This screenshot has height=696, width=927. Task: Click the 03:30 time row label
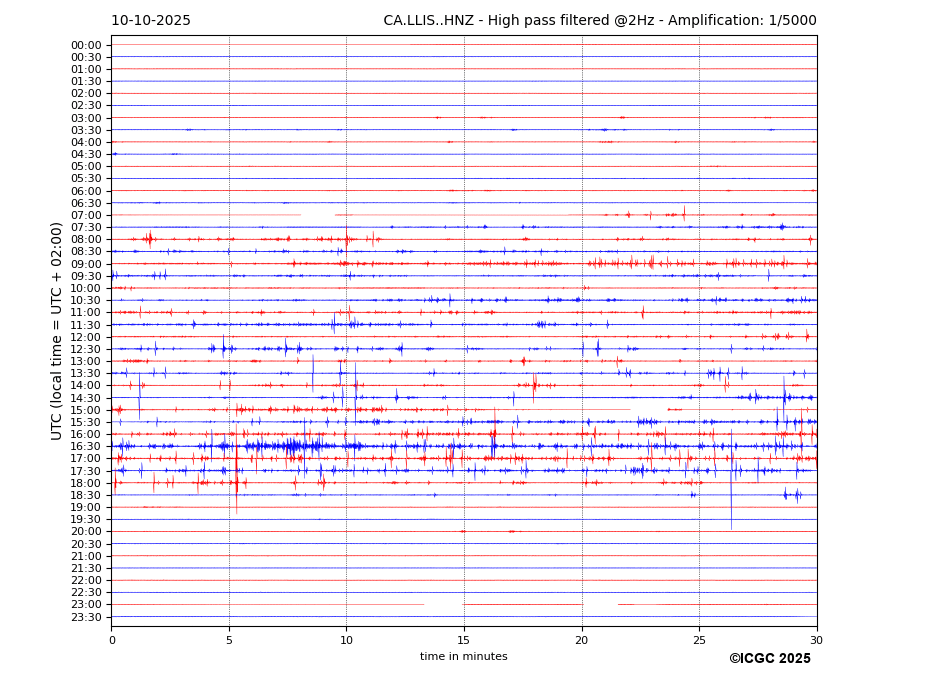coord(85,130)
